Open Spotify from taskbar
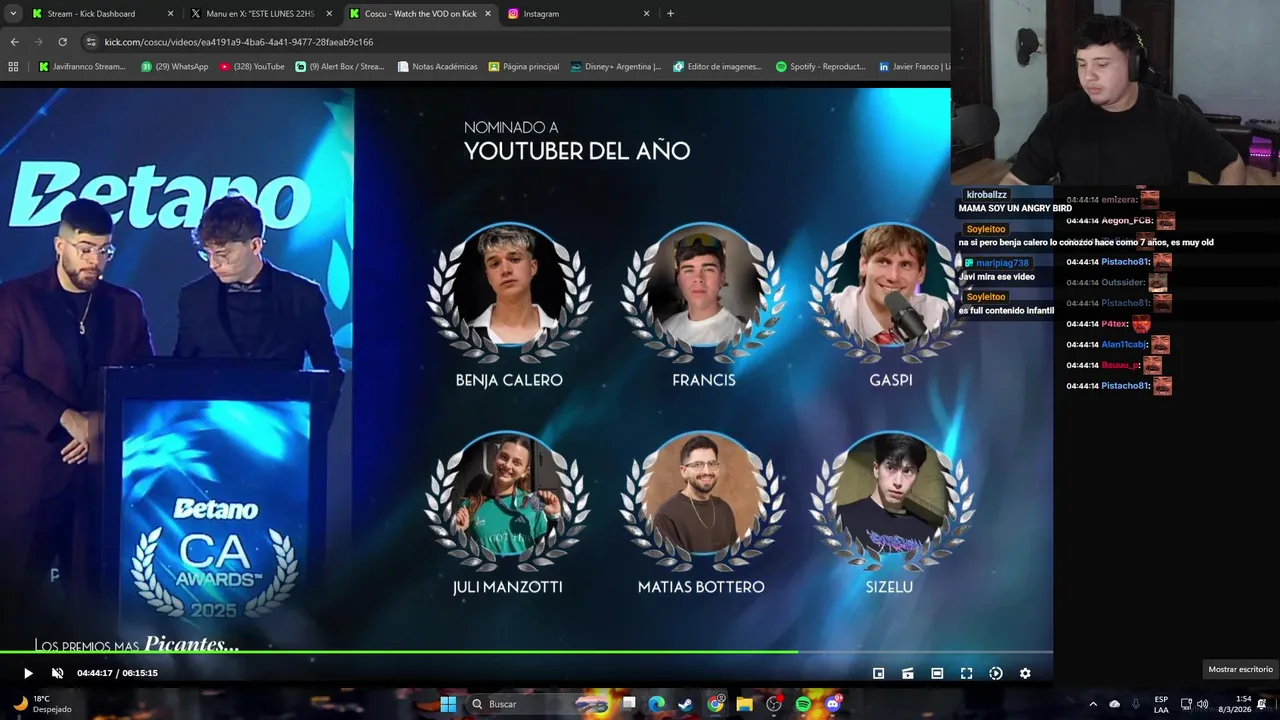The height and width of the screenshot is (720, 1280). tap(803, 704)
